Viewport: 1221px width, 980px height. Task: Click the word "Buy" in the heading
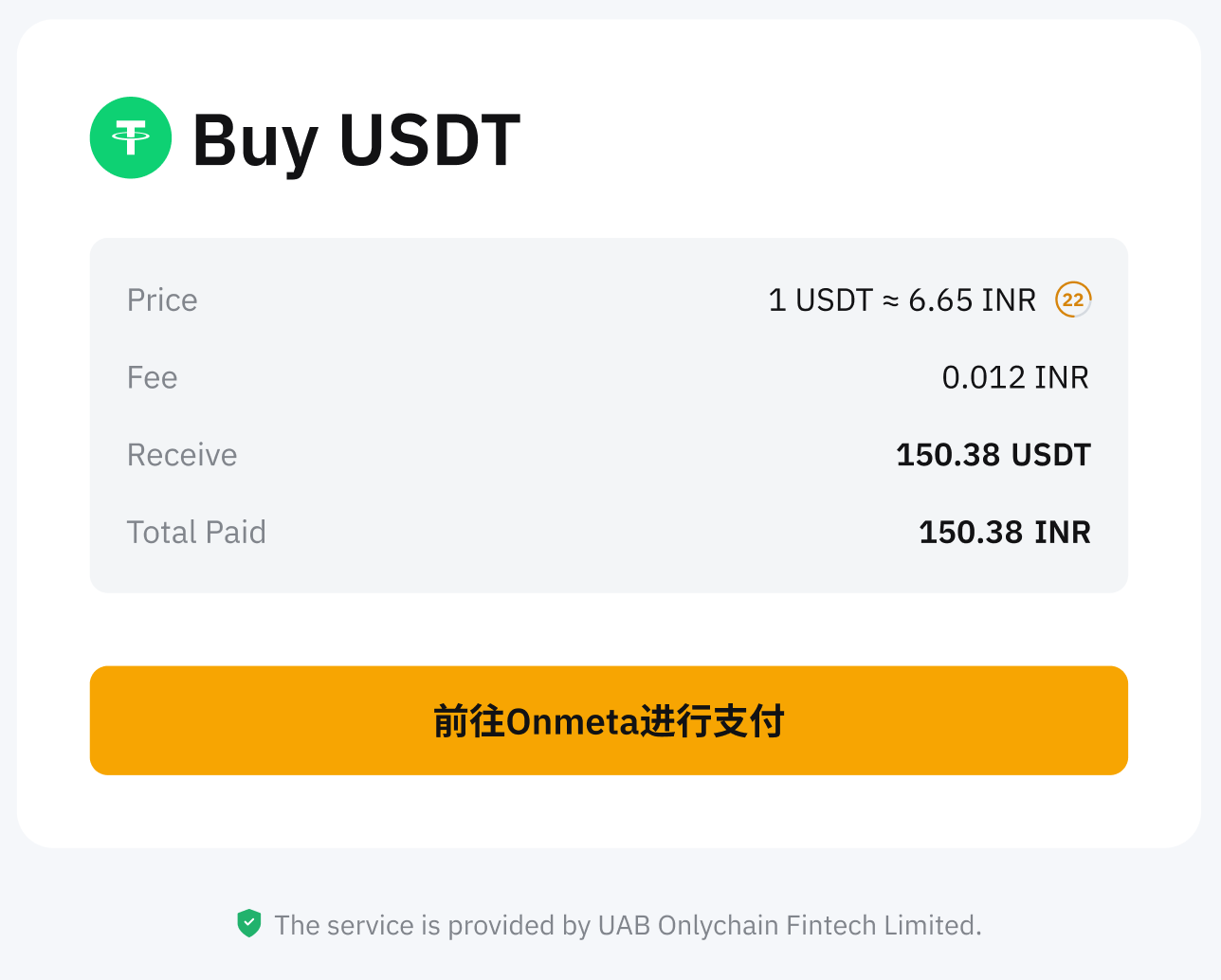pyautogui.click(x=255, y=140)
